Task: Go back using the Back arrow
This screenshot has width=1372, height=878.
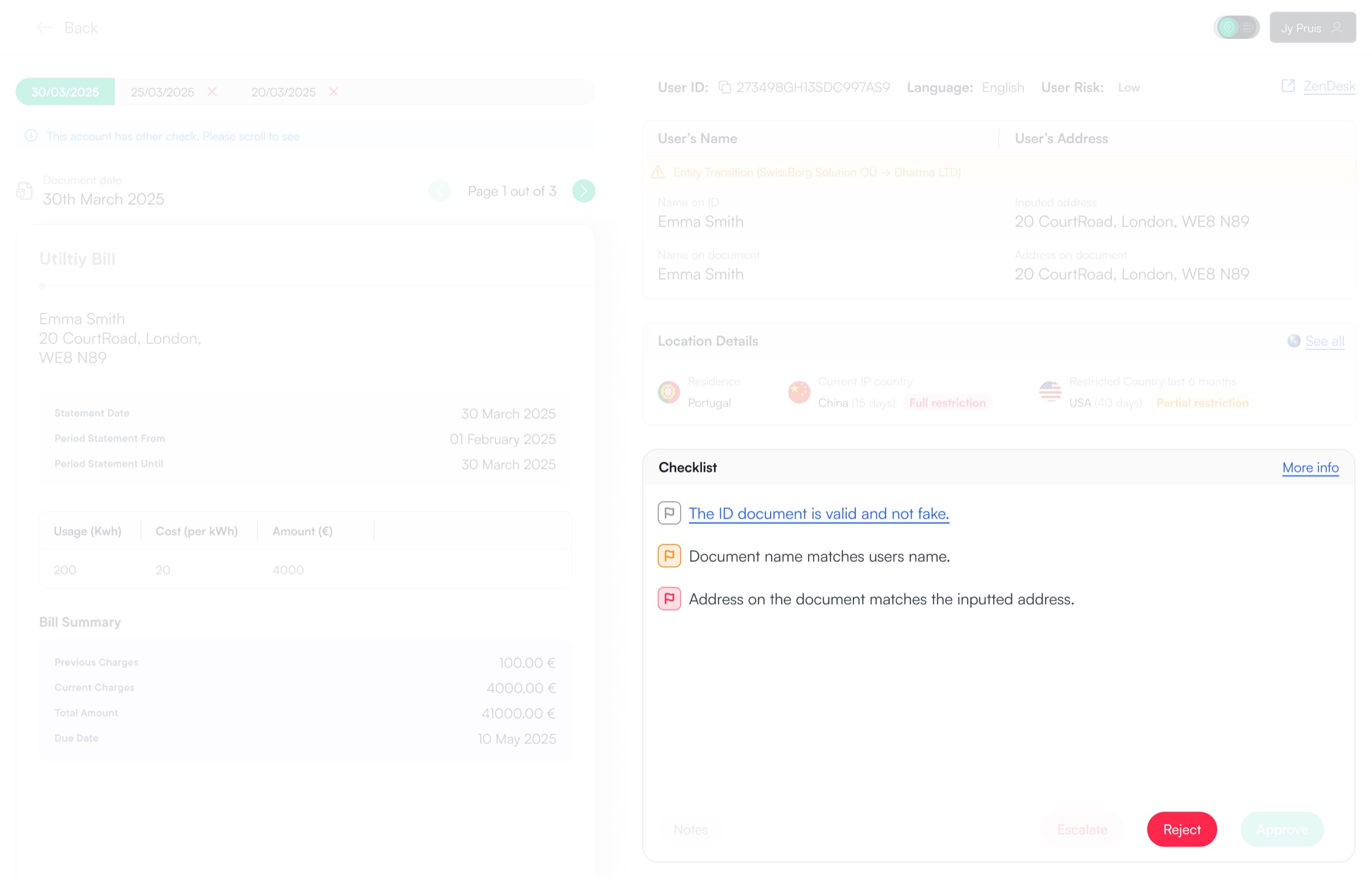Action: 45,27
